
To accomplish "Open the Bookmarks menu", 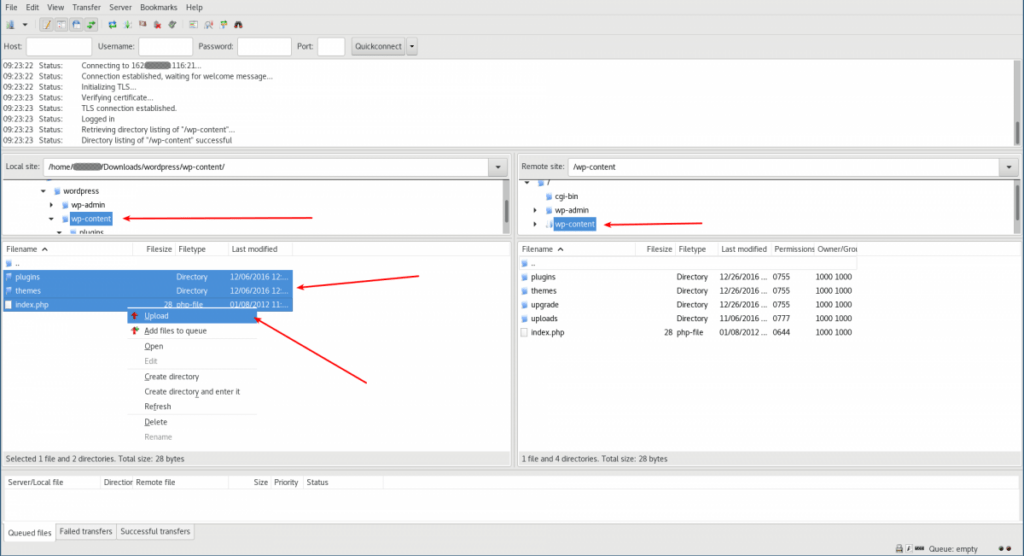I will pos(158,7).
